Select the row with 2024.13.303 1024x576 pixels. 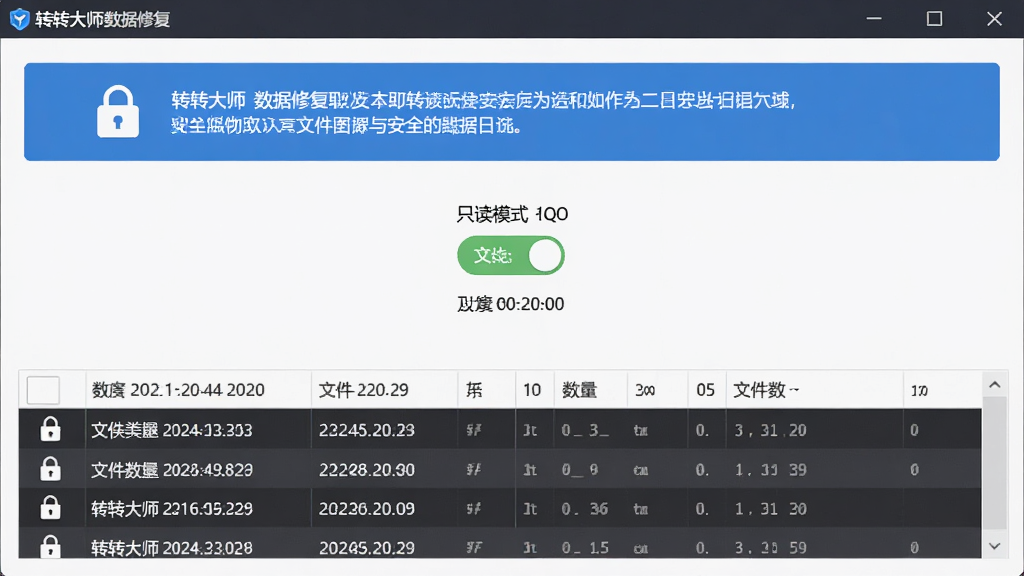(500, 429)
